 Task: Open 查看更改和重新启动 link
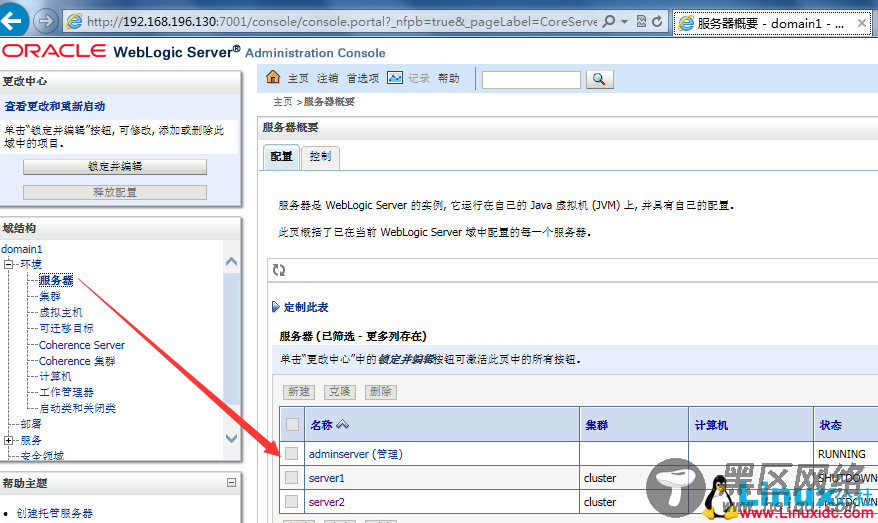tap(55, 106)
